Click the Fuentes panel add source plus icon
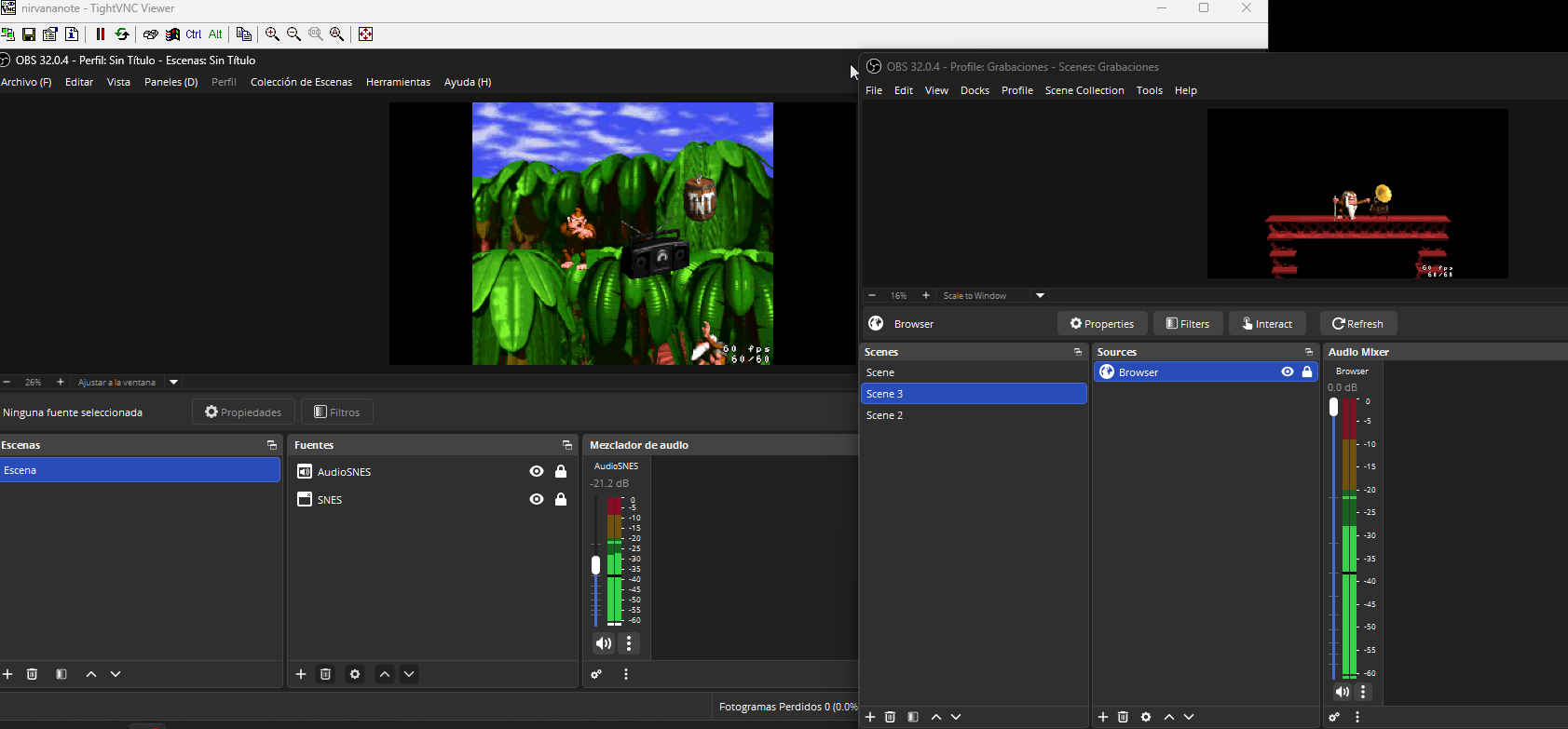The image size is (1568, 729). click(x=301, y=674)
